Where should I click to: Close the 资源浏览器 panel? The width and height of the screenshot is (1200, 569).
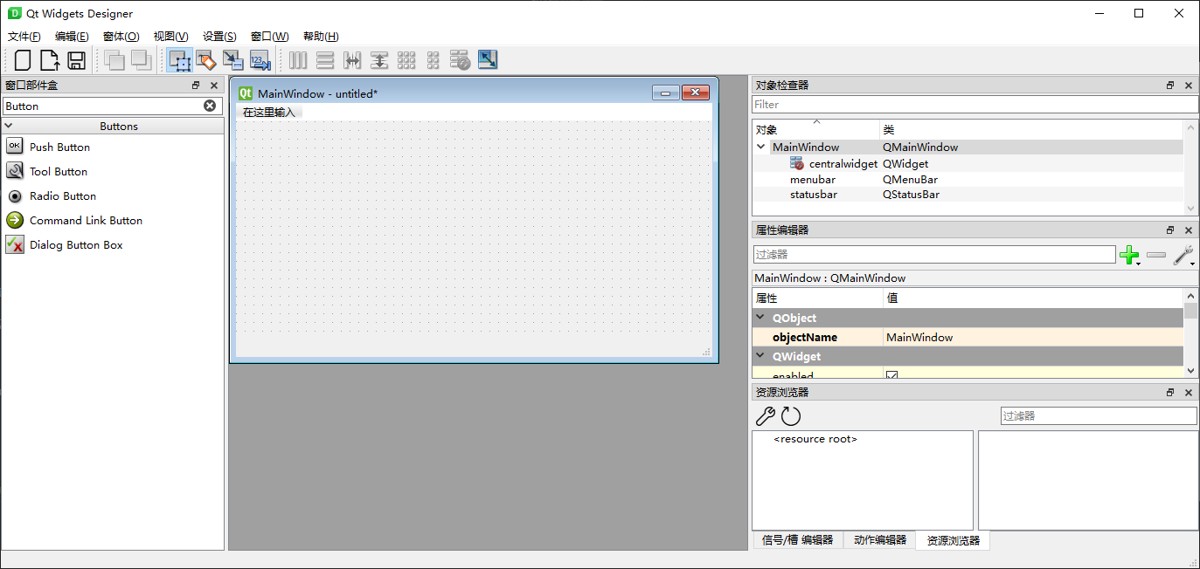click(1188, 393)
